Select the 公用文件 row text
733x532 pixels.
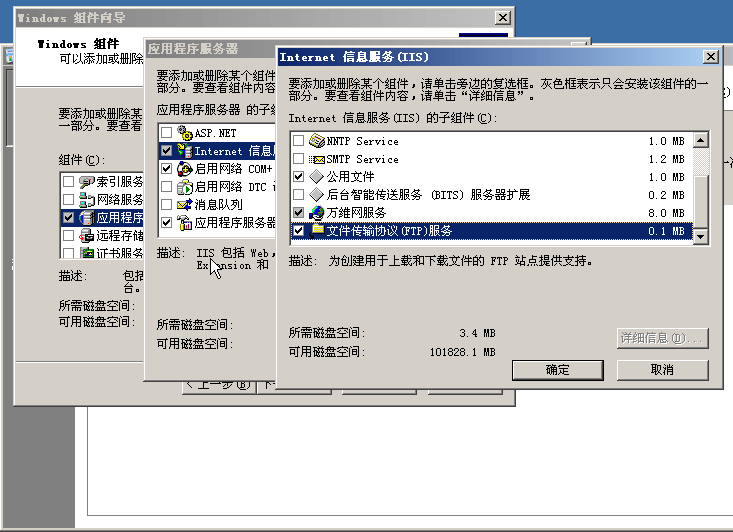[x=350, y=177]
